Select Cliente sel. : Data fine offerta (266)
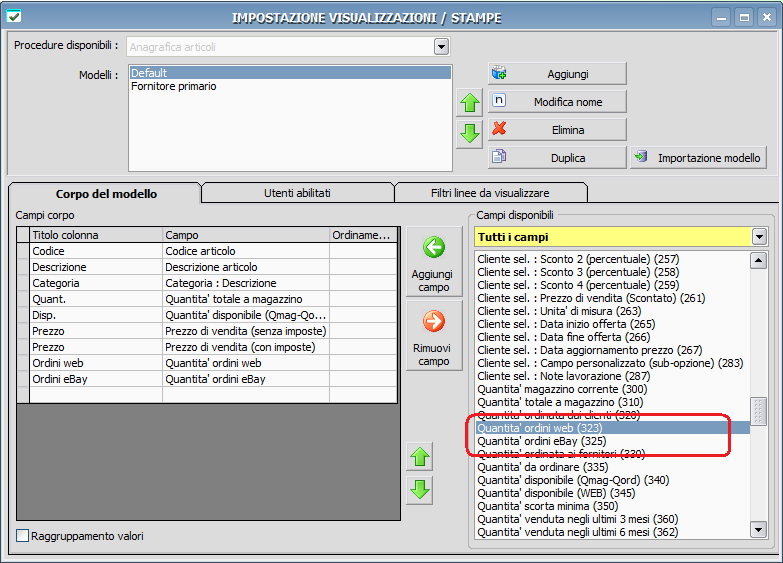The image size is (783, 563). coord(613,337)
